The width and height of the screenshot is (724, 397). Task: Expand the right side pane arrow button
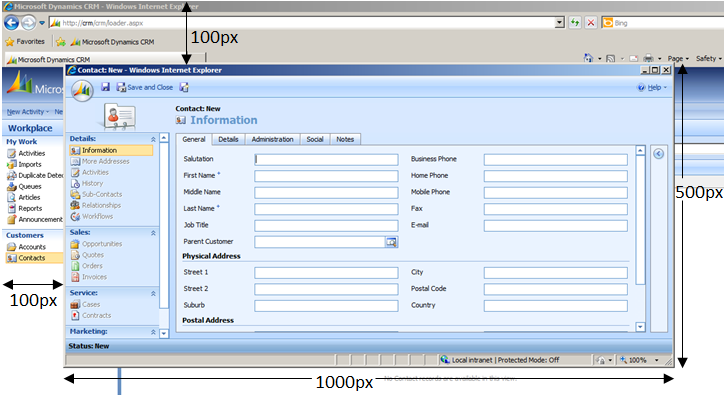[x=658, y=154]
